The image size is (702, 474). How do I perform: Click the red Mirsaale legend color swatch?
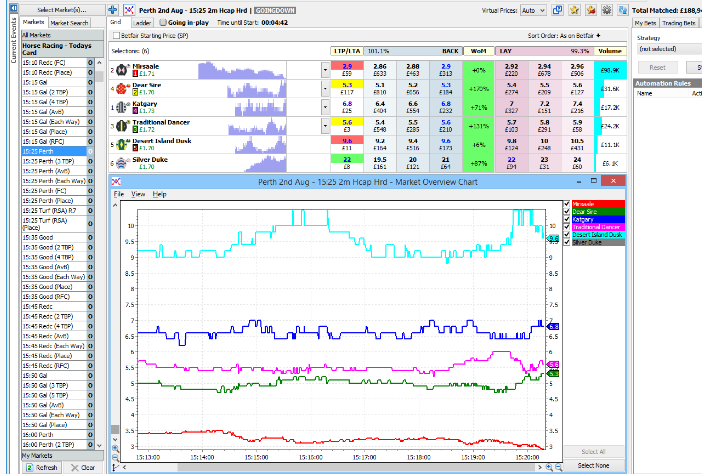(x=597, y=204)
